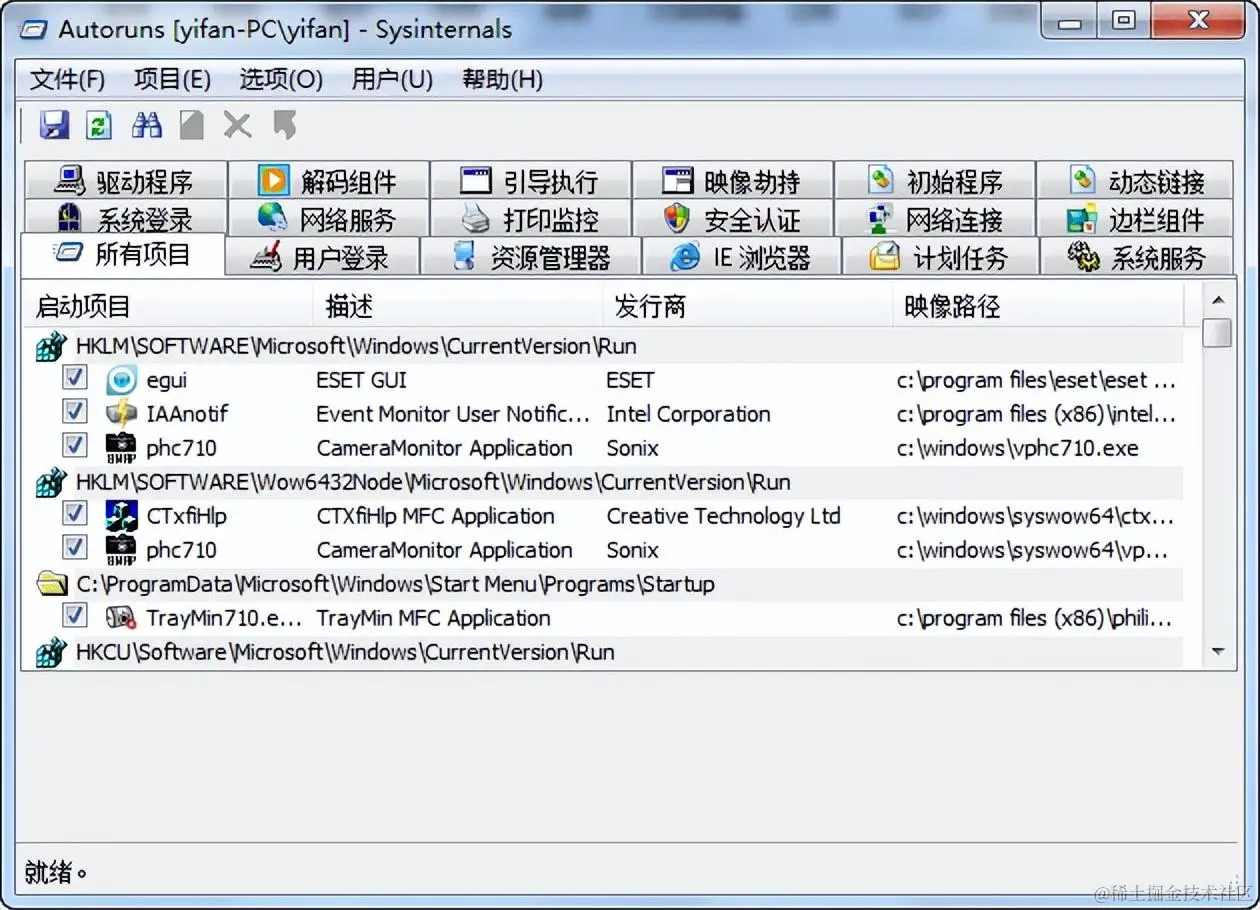The image size is (1260, 910).
Task: Click the "Creative Technology Ltd" publisher cell
Action: click(x=723, y=516)
